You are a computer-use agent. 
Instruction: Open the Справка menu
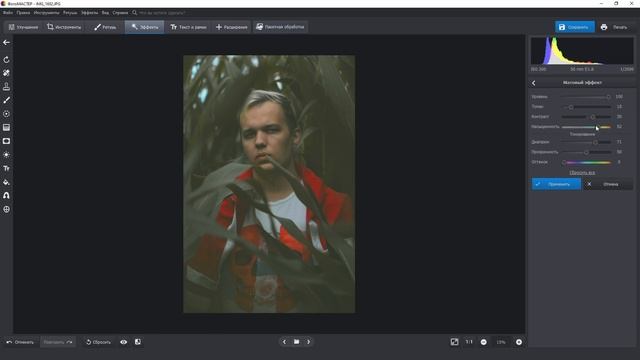click(120, 13)
